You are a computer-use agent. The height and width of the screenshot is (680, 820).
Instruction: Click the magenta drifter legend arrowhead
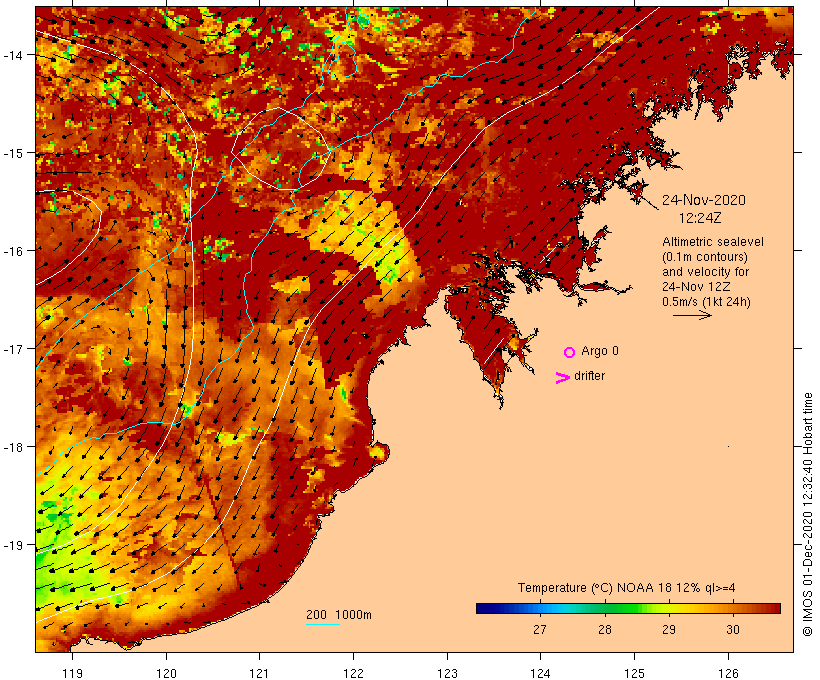[563, 378]
